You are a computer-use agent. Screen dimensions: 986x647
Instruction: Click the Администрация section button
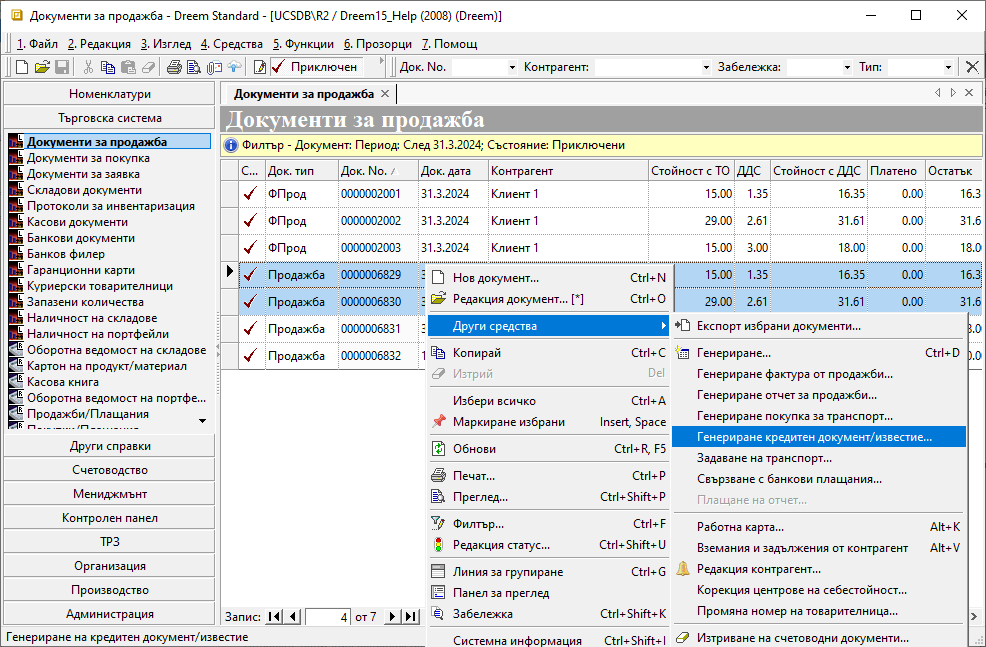coord(110,614)
